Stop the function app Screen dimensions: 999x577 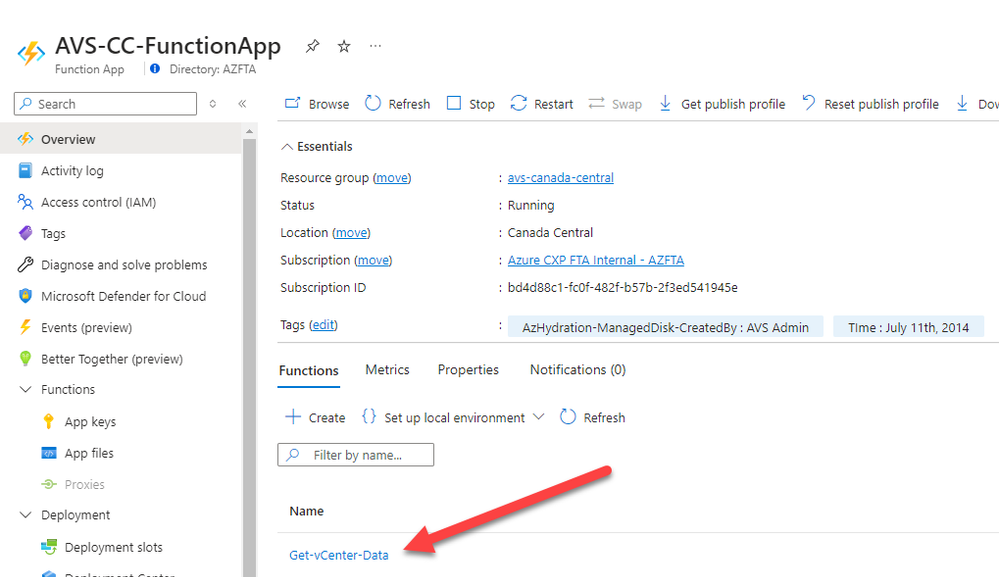coord(471,104)
